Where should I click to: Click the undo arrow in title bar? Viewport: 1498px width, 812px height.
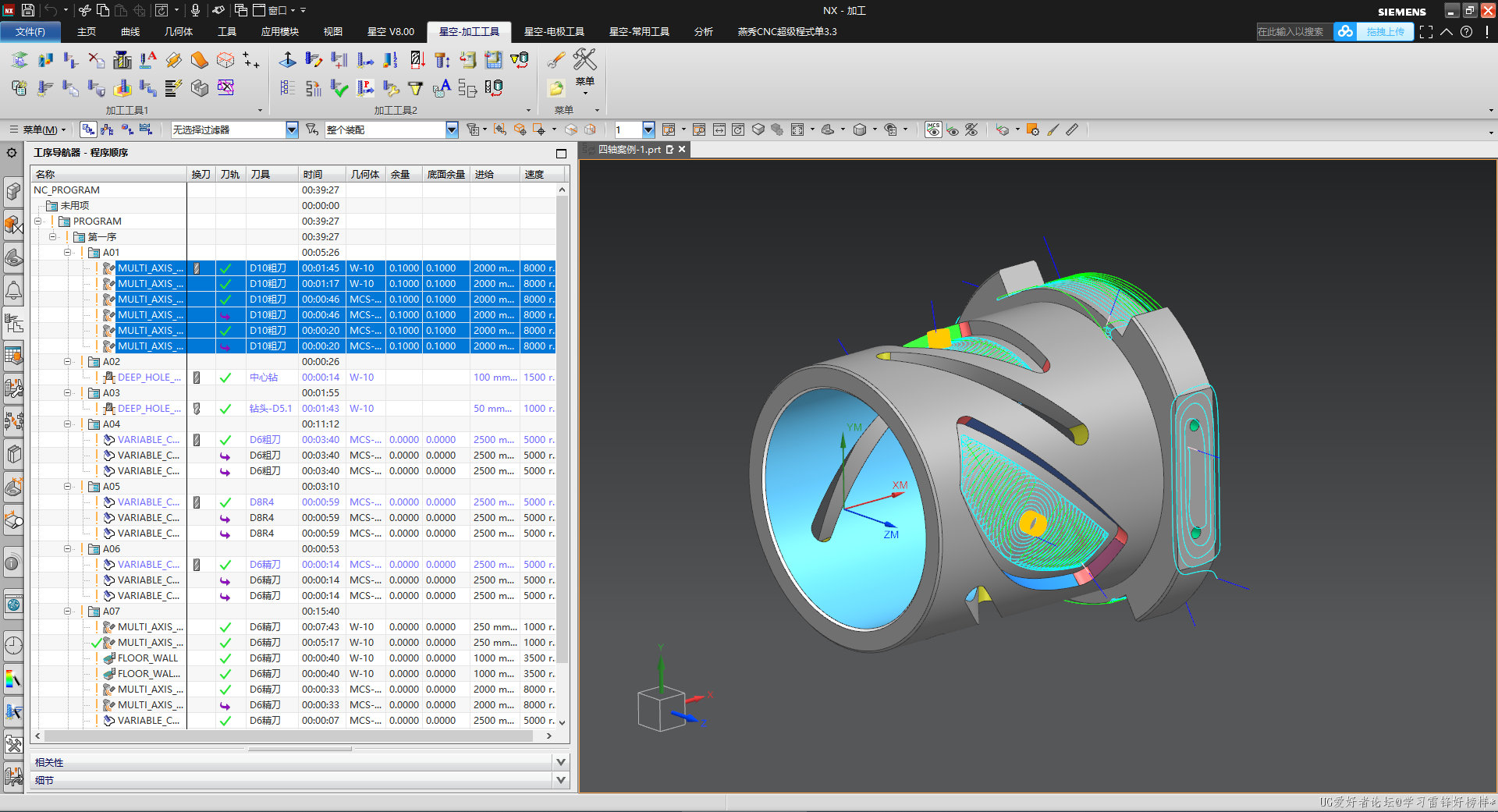click(x=51, y=10)
